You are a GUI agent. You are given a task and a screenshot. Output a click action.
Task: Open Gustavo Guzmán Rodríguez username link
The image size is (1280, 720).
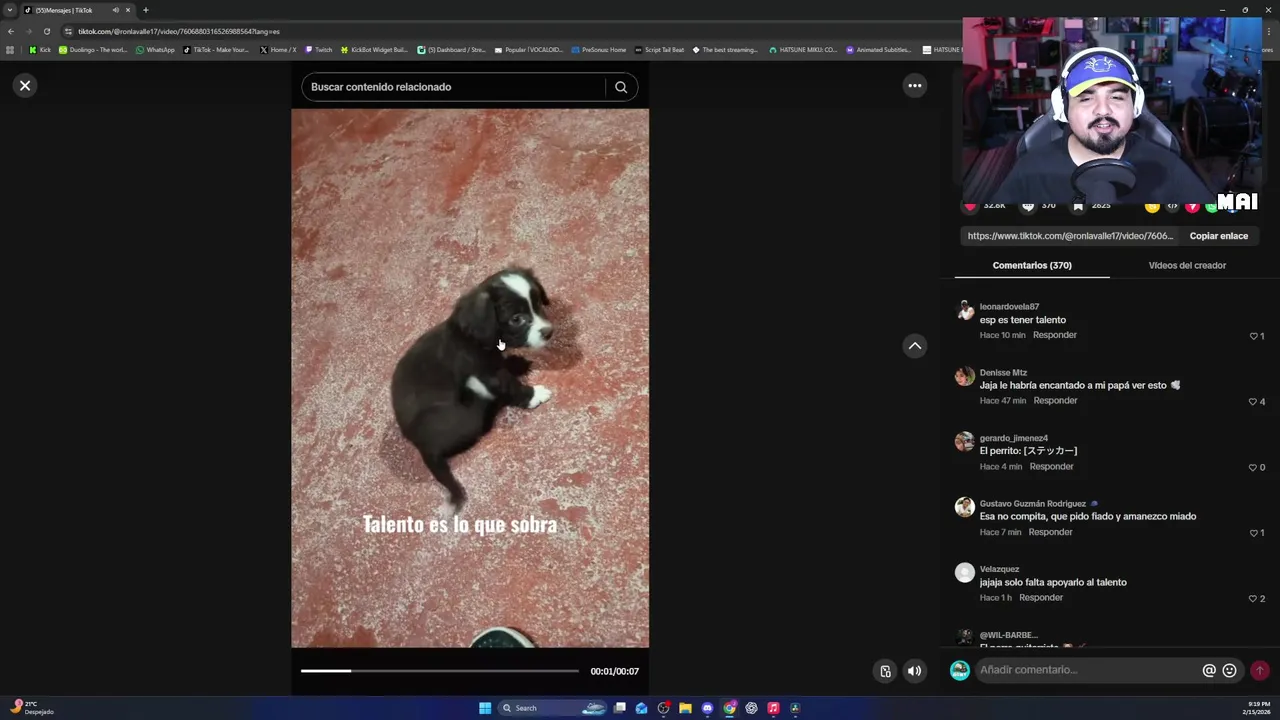pyautogui.click(x=1033, y=503)
